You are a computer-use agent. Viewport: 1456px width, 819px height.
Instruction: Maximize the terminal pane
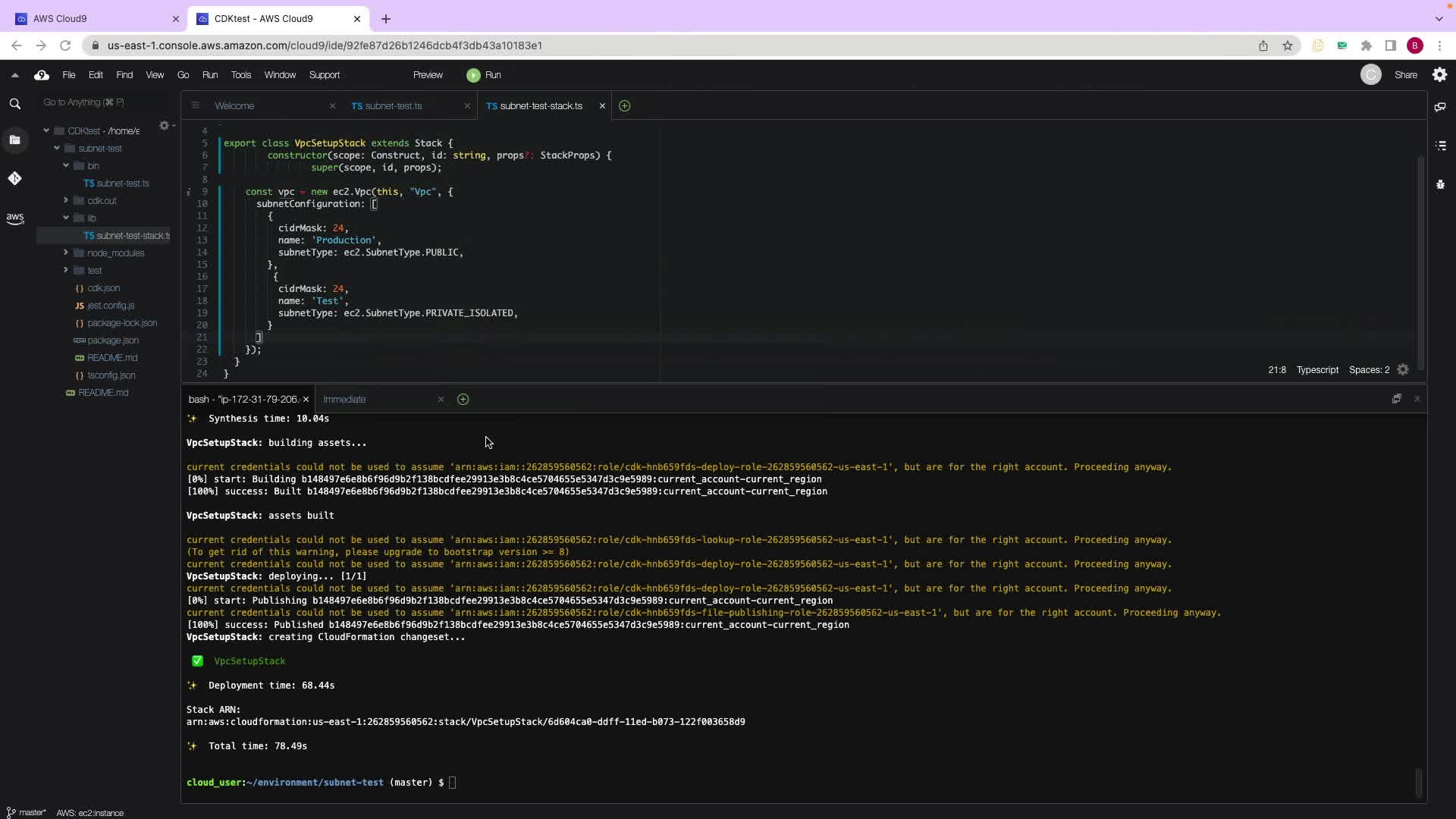click(x=1396, y=399)
